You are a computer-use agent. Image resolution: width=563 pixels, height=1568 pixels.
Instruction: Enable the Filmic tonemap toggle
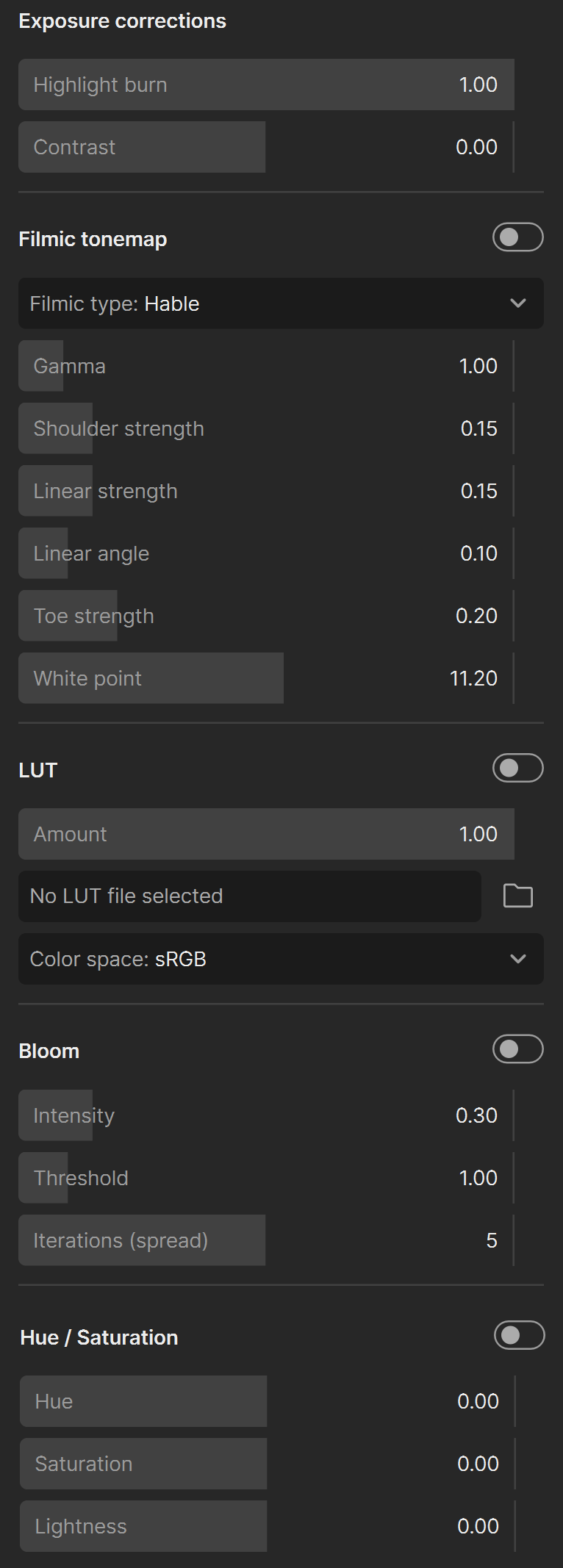coord(517,237)
